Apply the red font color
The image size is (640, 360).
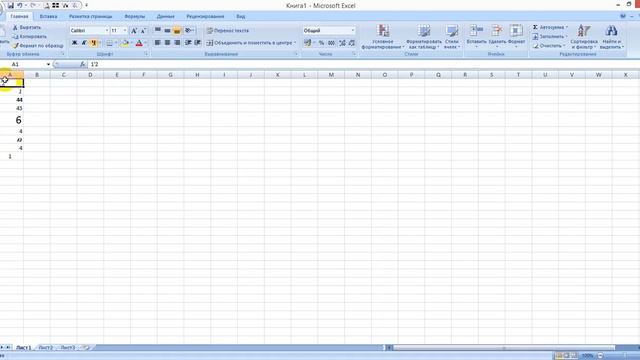[139, 43]
